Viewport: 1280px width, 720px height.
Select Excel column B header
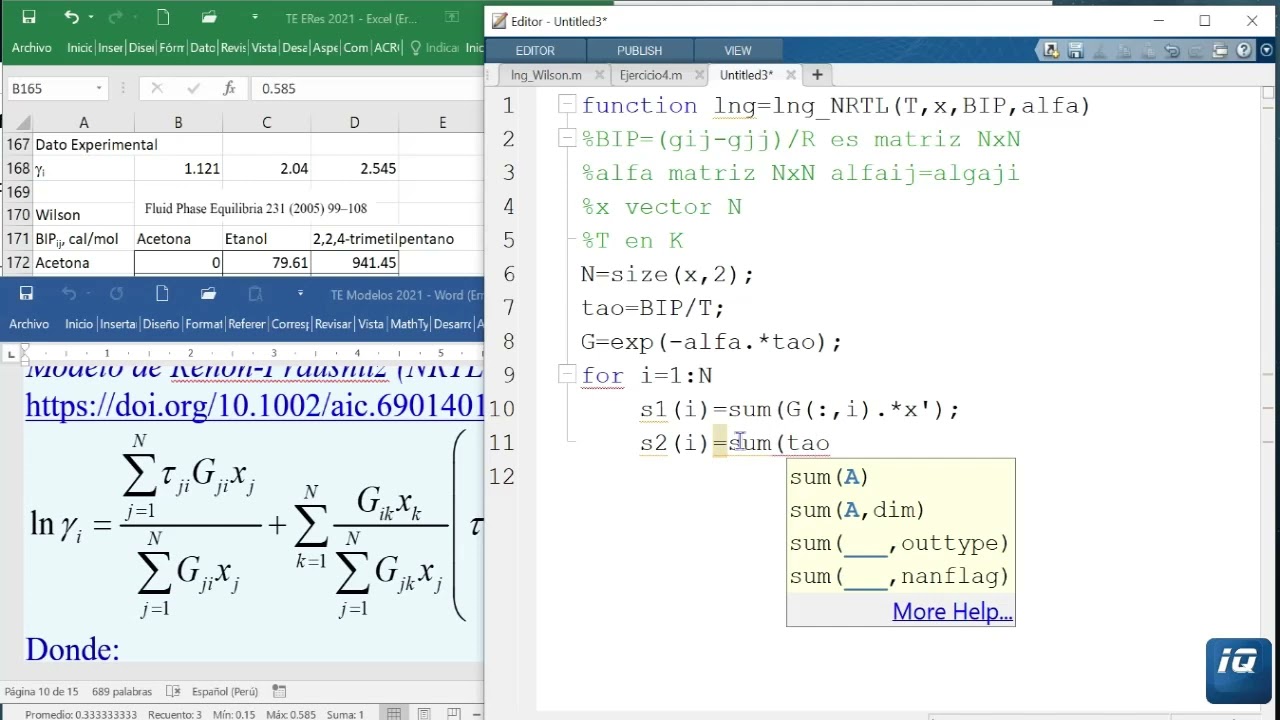pyautogui.click(x=178, y=122)
